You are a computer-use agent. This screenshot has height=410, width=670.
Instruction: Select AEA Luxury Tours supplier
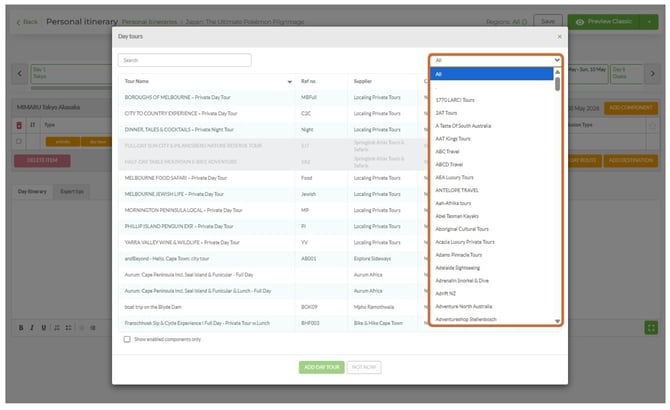point(454,177)
